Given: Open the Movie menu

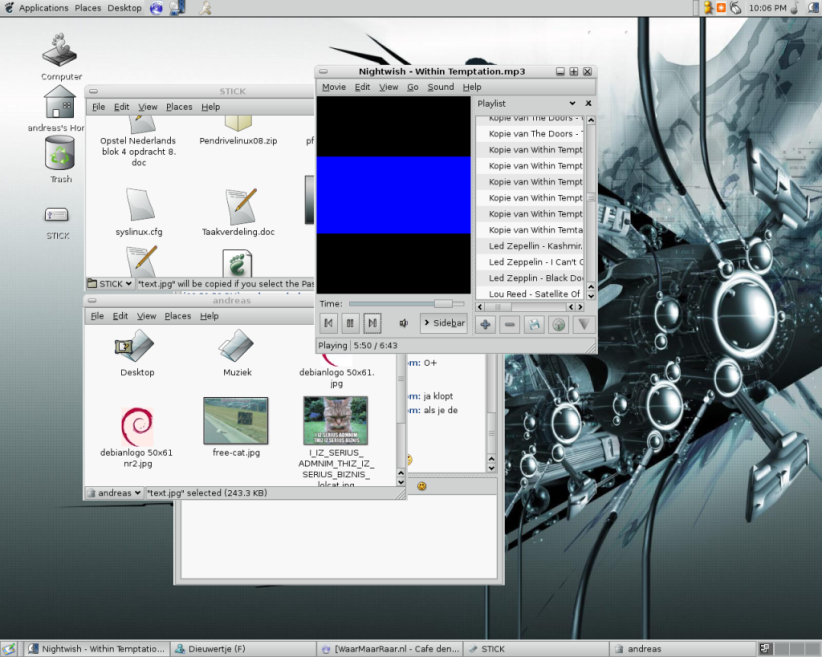Looking at the screenshot, I should tap(333, 87).
